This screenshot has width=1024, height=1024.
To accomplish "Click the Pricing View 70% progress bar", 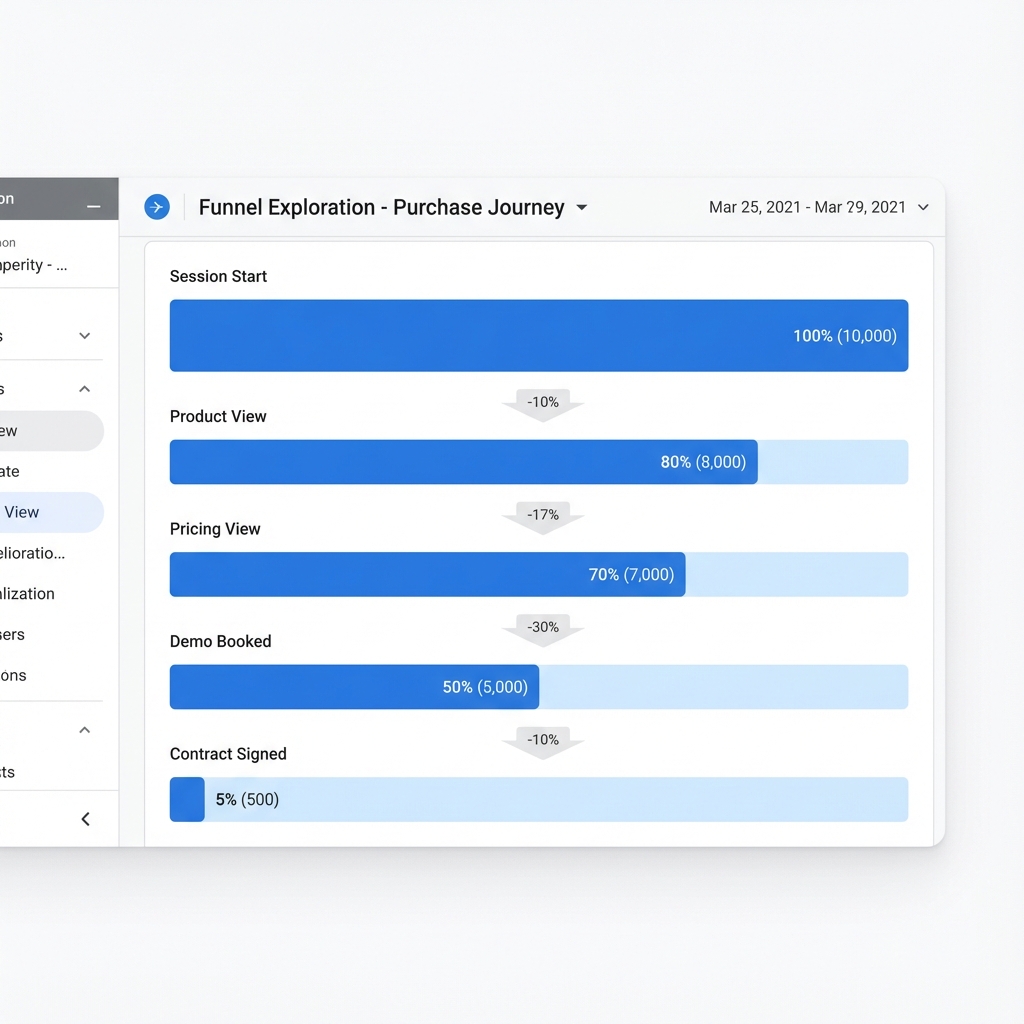I will pyautogui.click(x=426, y=574).
